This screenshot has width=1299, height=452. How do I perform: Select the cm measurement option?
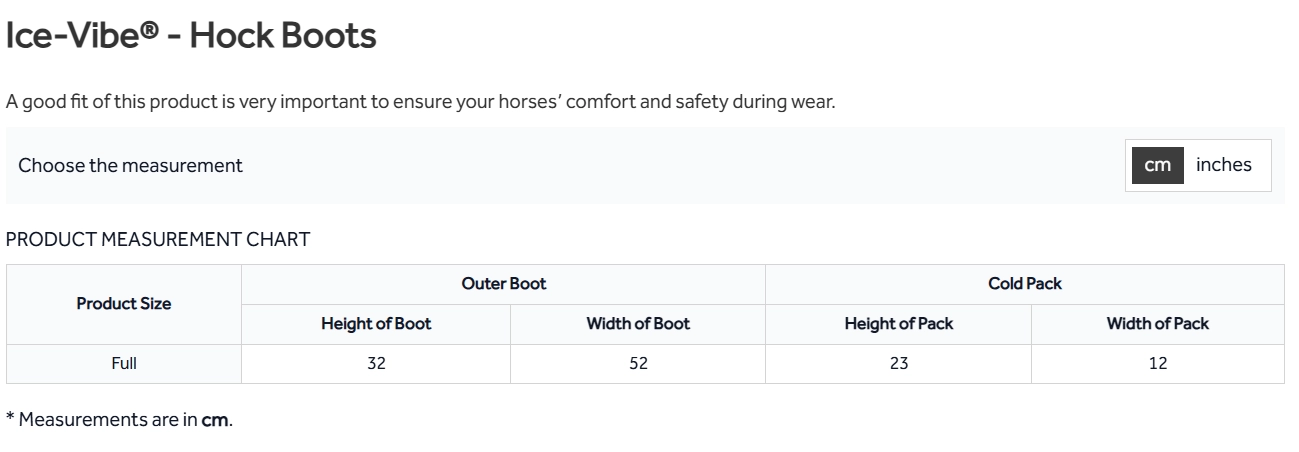point(1158,165)
